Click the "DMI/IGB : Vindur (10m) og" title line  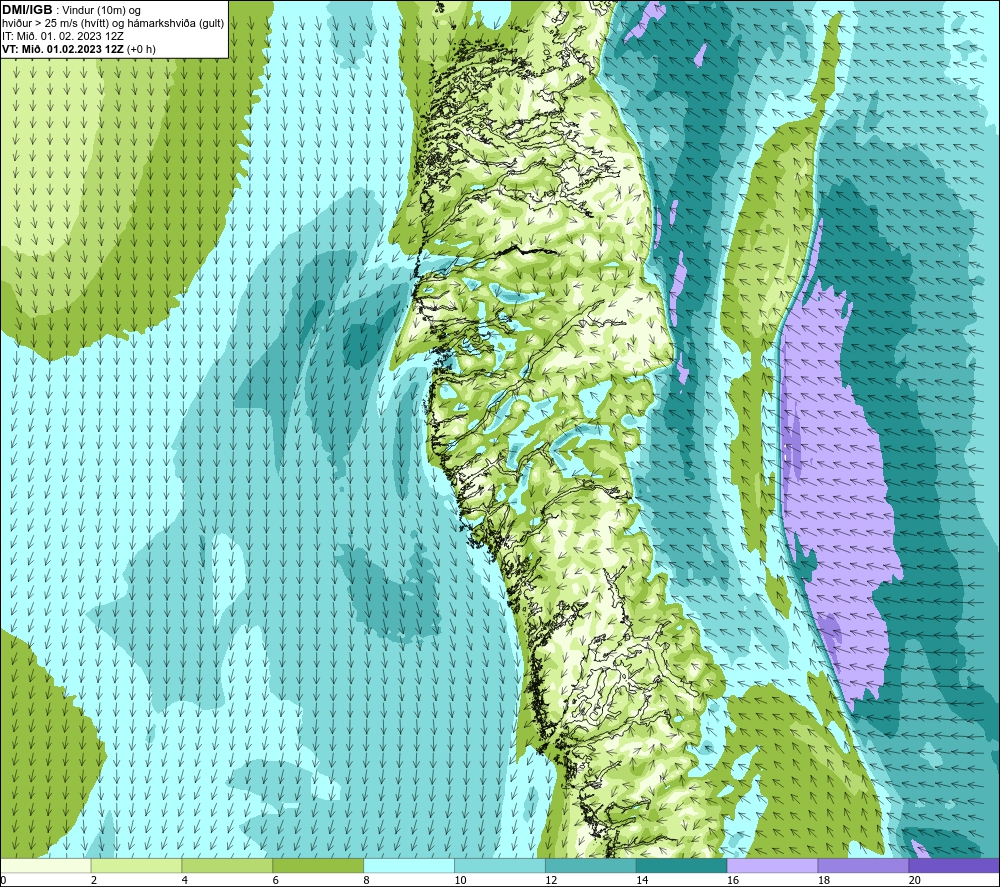71,10
